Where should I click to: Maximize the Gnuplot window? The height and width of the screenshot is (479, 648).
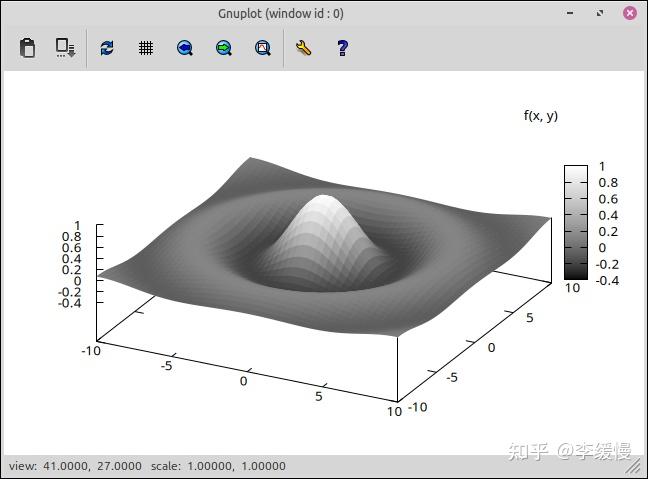600,13
